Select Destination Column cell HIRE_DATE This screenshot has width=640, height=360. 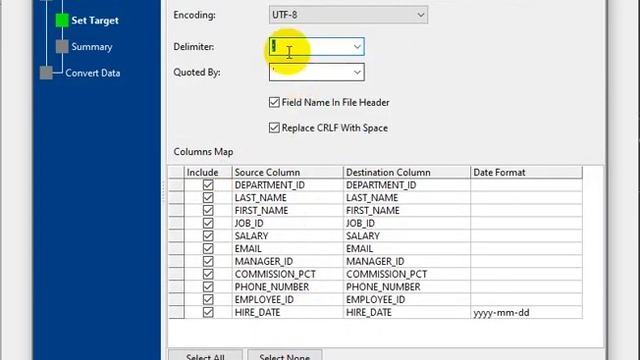pos(407,312)
